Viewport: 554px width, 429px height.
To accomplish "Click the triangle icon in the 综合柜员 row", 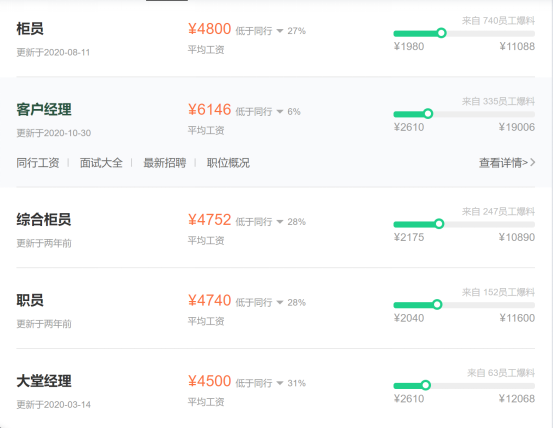I will pos(280,222).
